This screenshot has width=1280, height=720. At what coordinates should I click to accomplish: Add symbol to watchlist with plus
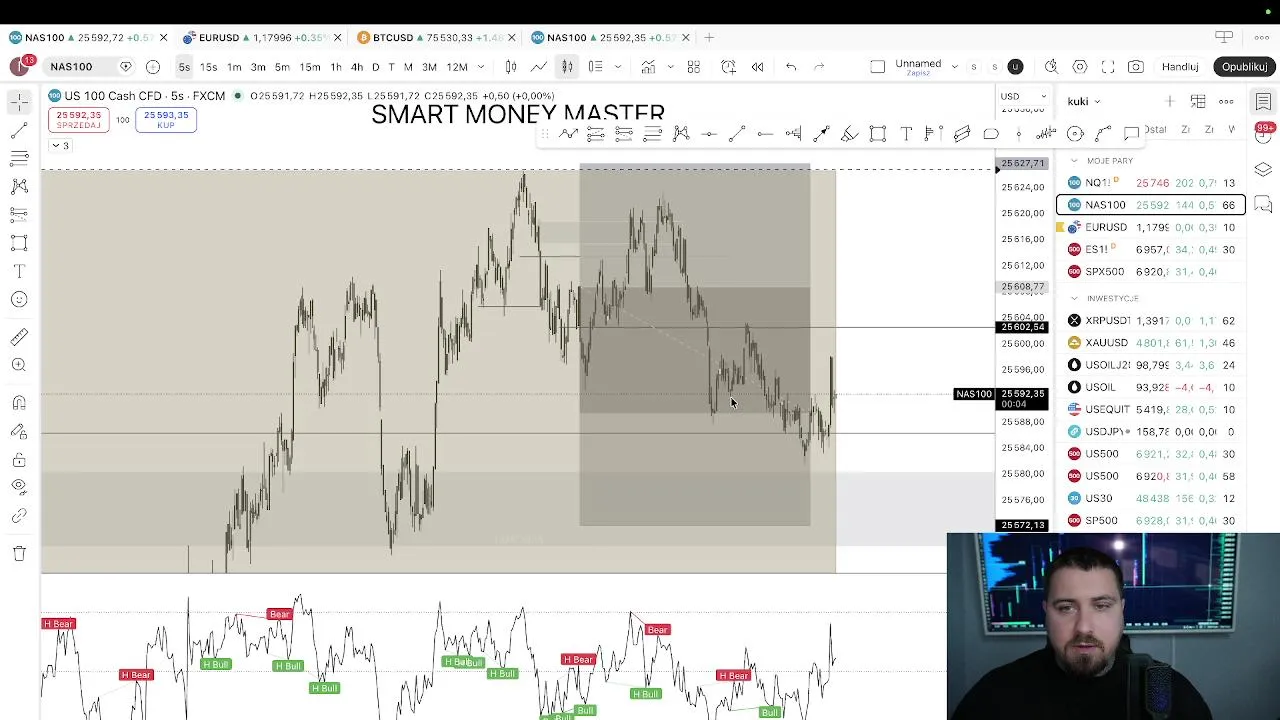tap(1170, 101)
